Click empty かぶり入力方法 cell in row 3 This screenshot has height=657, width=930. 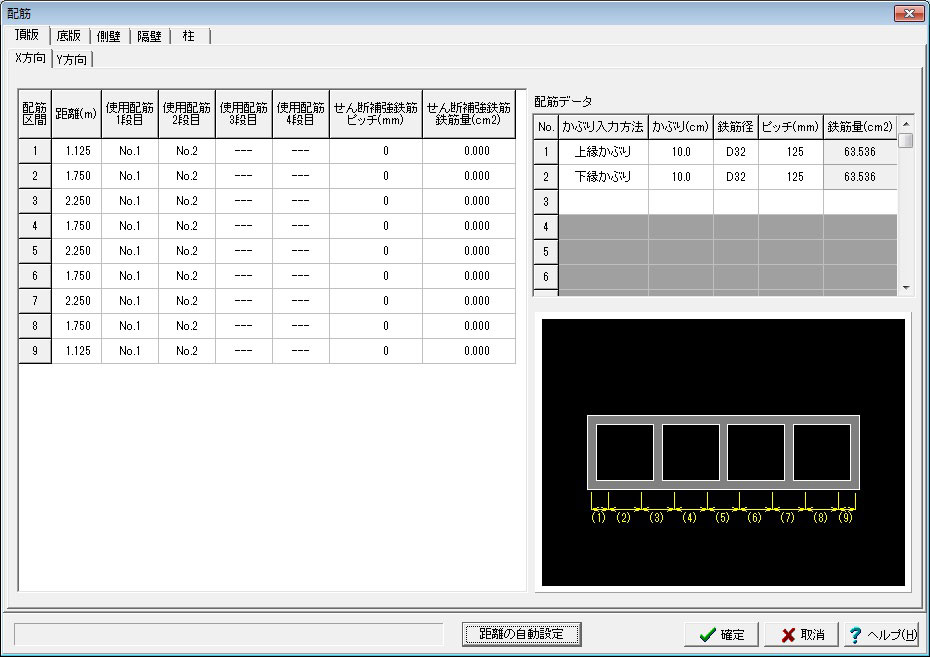(603, 202)
